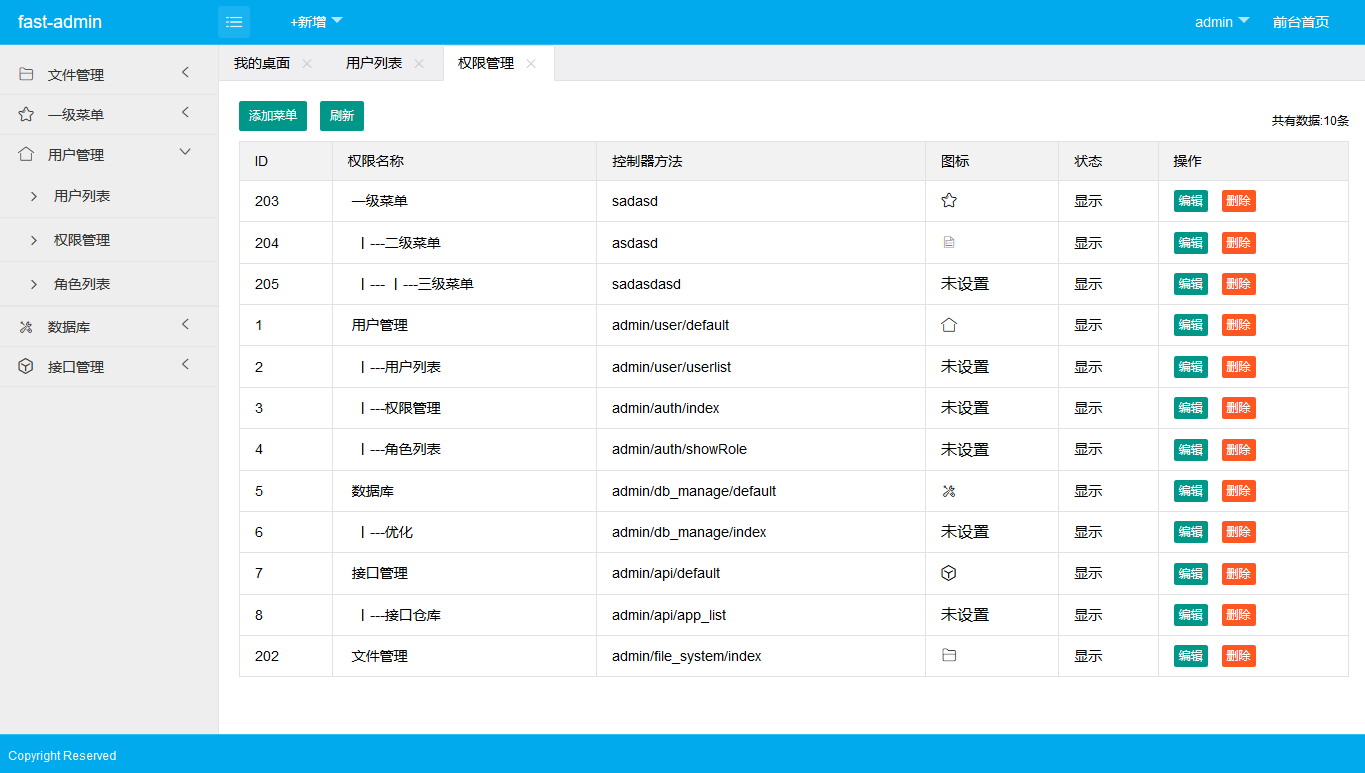Open the +新增 dropdown menu

(x=316, y=22)
